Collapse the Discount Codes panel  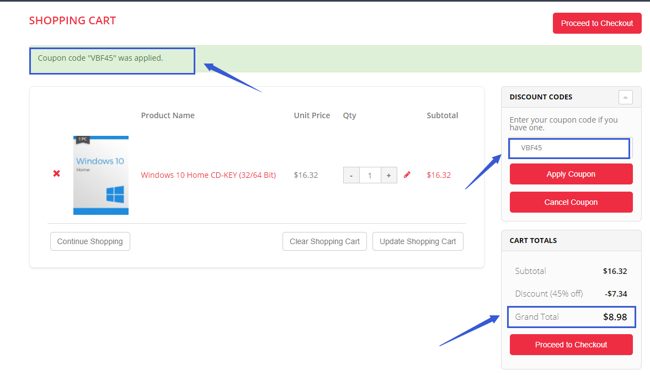pyautogui.click(x=625, y=97)
